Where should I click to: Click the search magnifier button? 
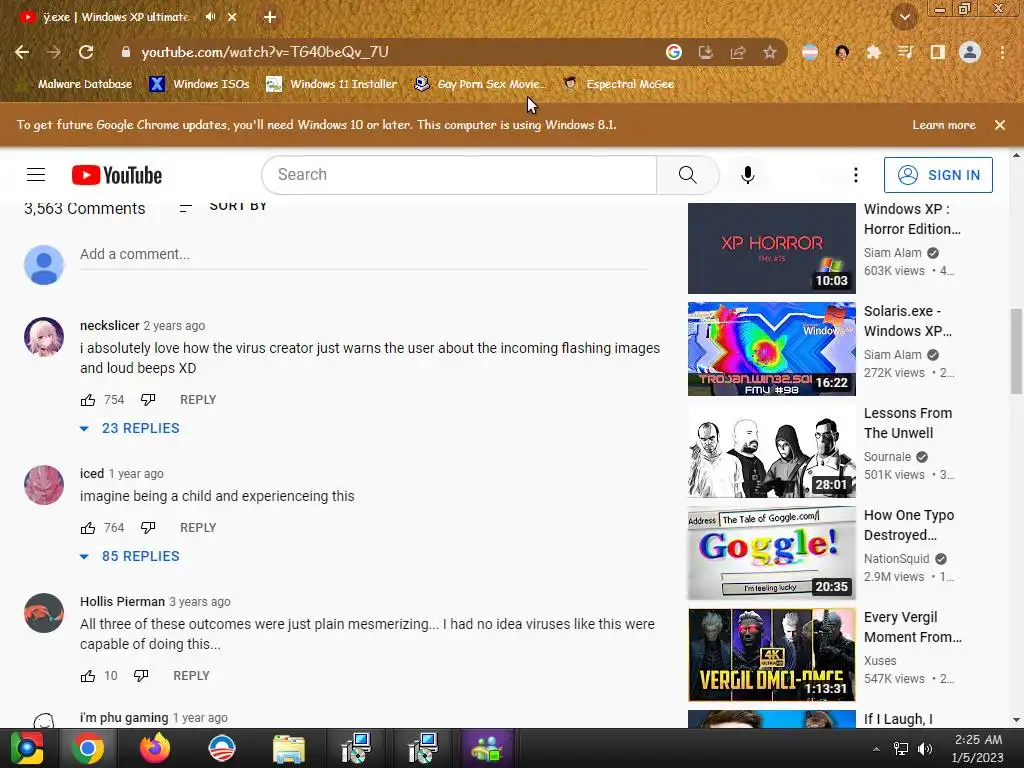coord(688,174)
